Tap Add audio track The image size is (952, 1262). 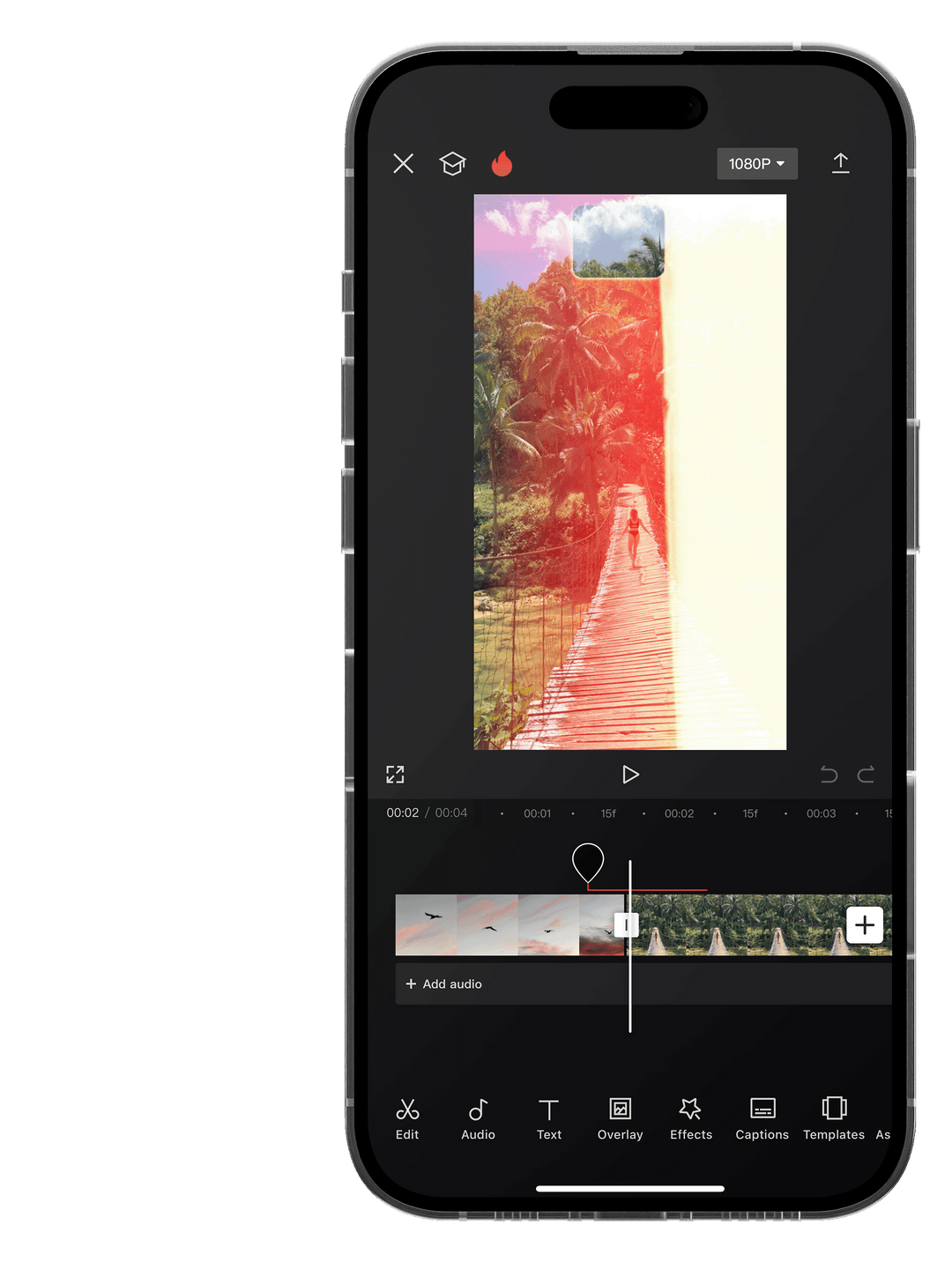tap(444, 984)
